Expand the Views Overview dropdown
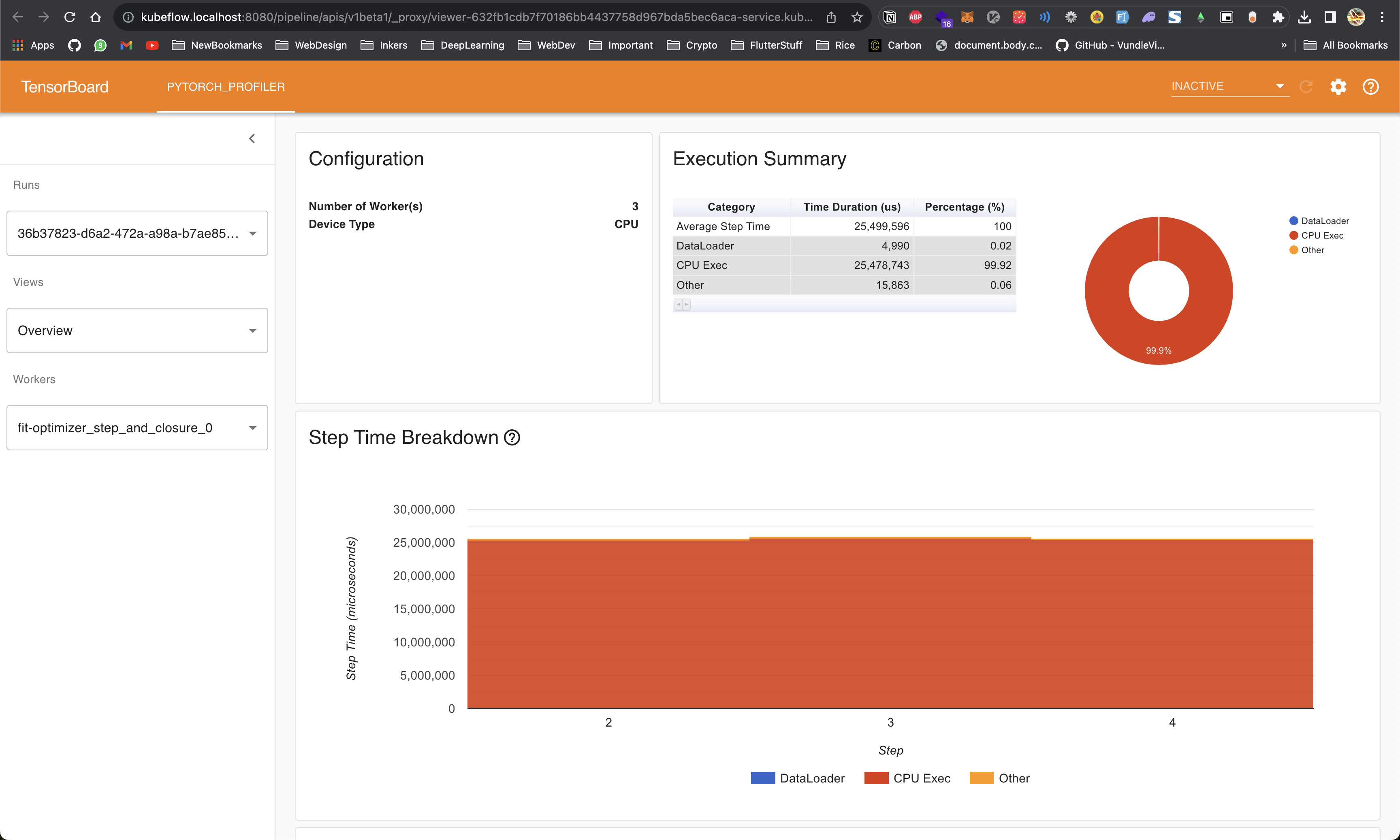 click(x=137, y=330)
